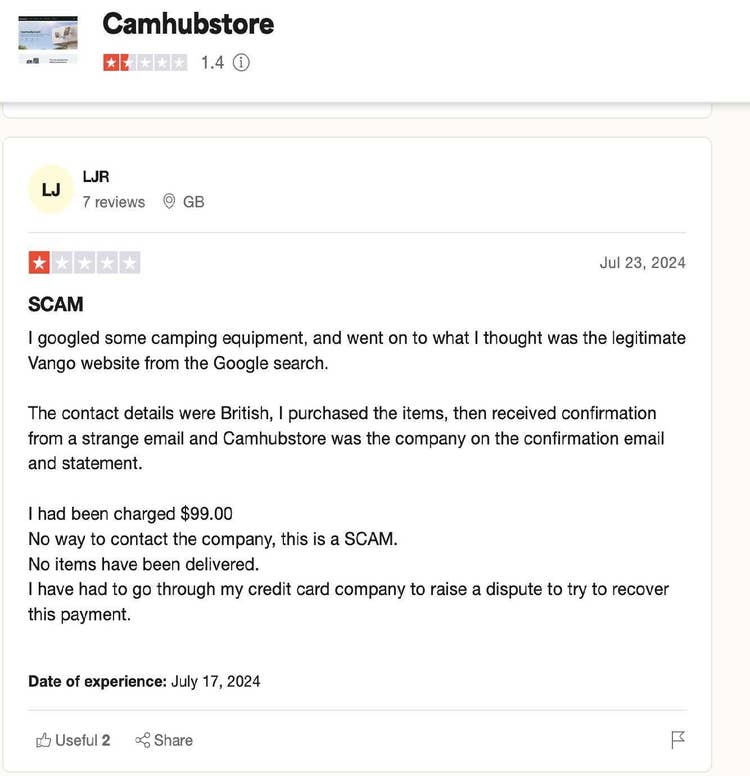Click the Share icon below the review

tap(142, 740)
